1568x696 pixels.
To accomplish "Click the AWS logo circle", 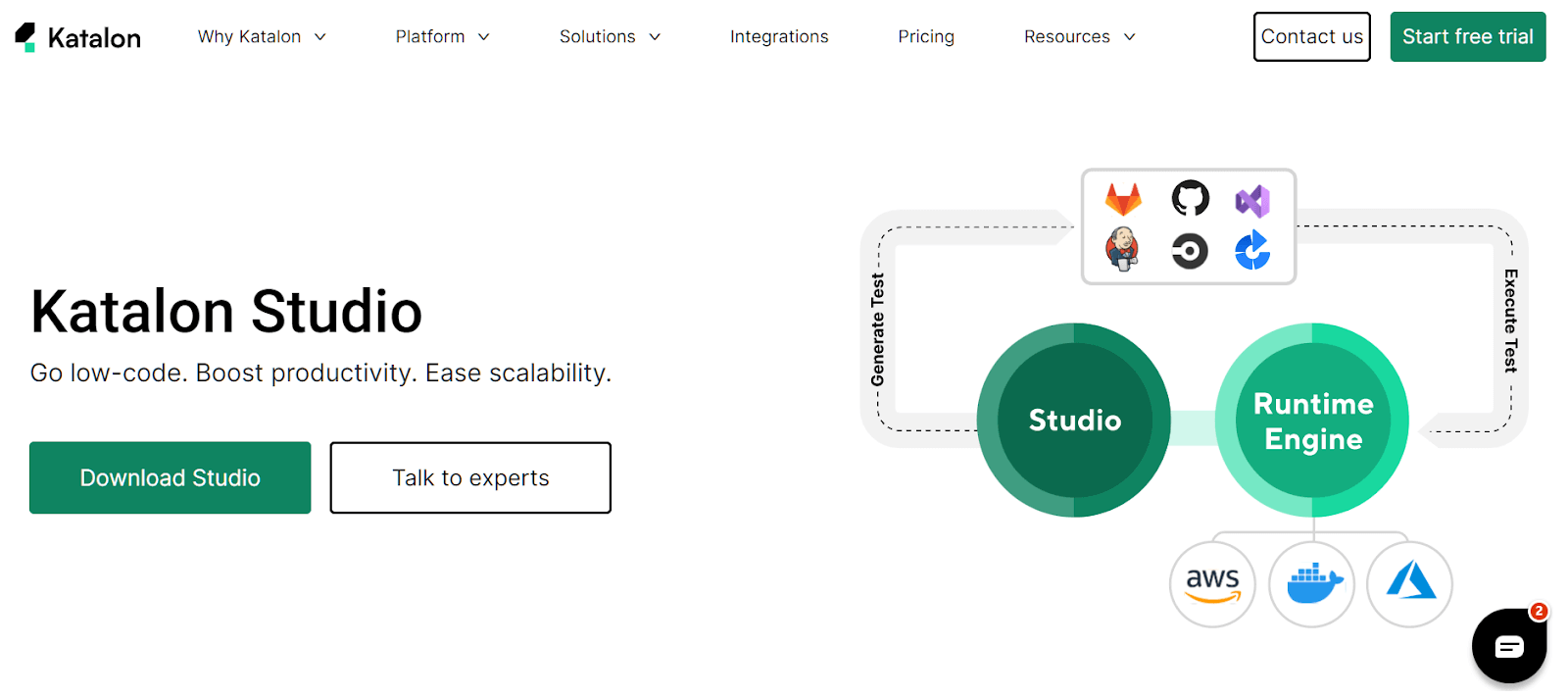I will (1212, 584).
